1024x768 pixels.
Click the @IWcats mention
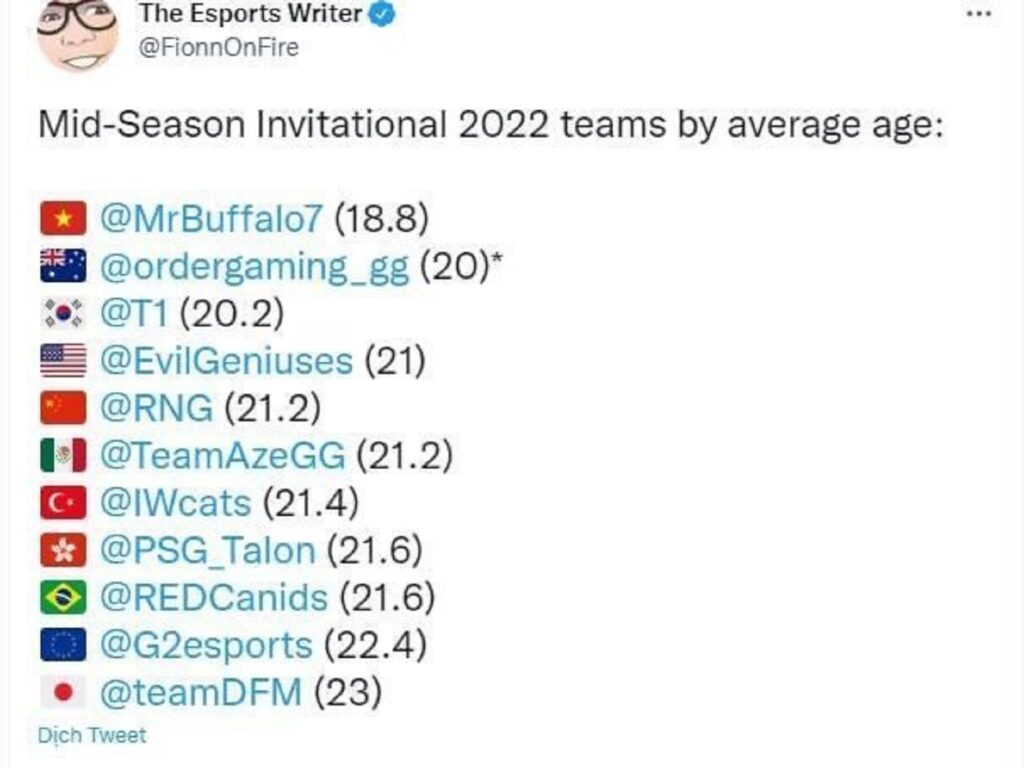coord(175,503)
